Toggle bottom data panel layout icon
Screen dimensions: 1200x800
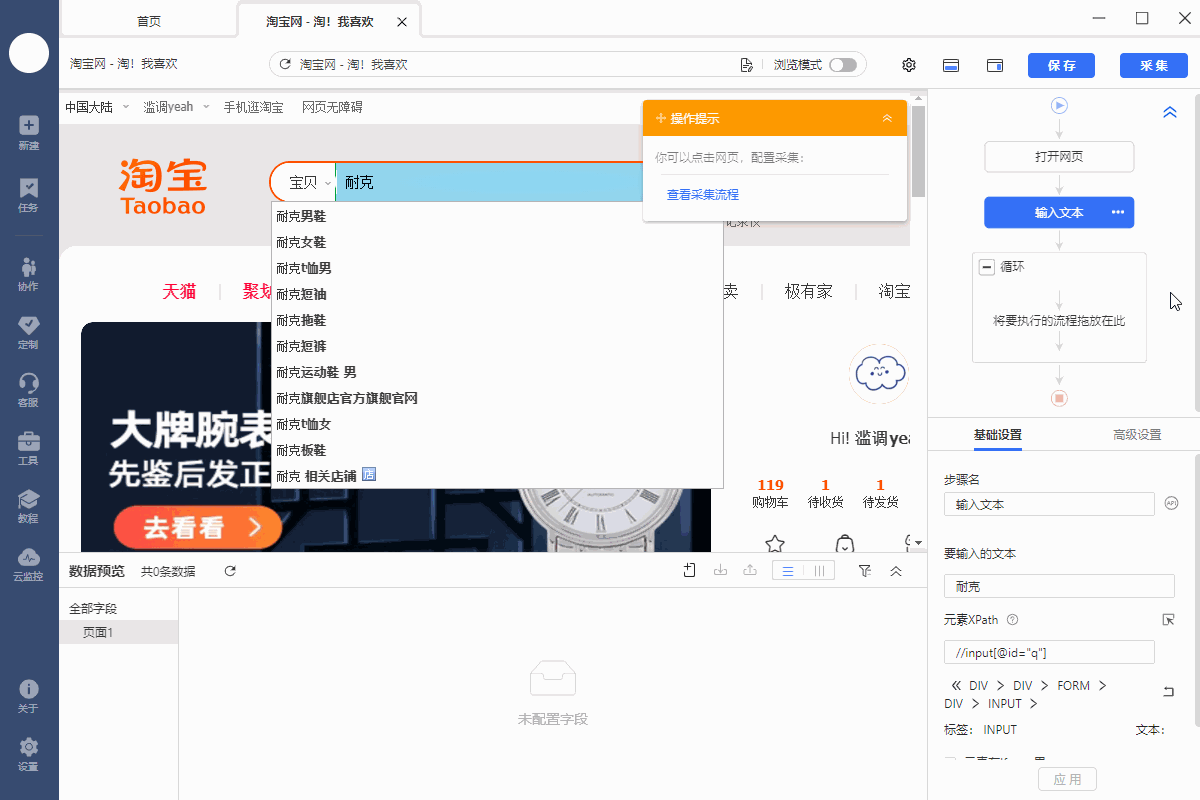pos(952,65)
